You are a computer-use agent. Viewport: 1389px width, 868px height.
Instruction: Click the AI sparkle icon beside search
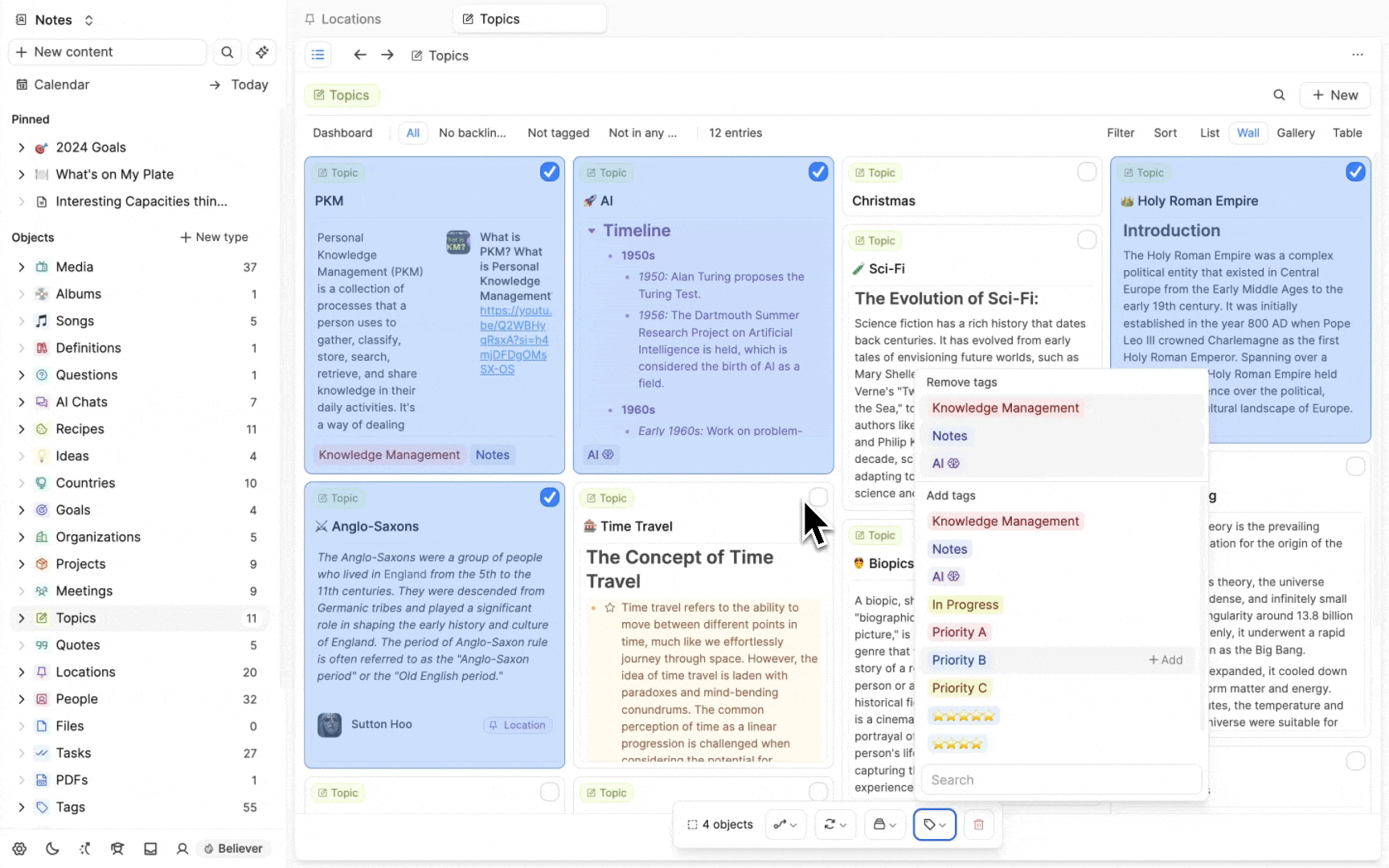coord(262,52)
